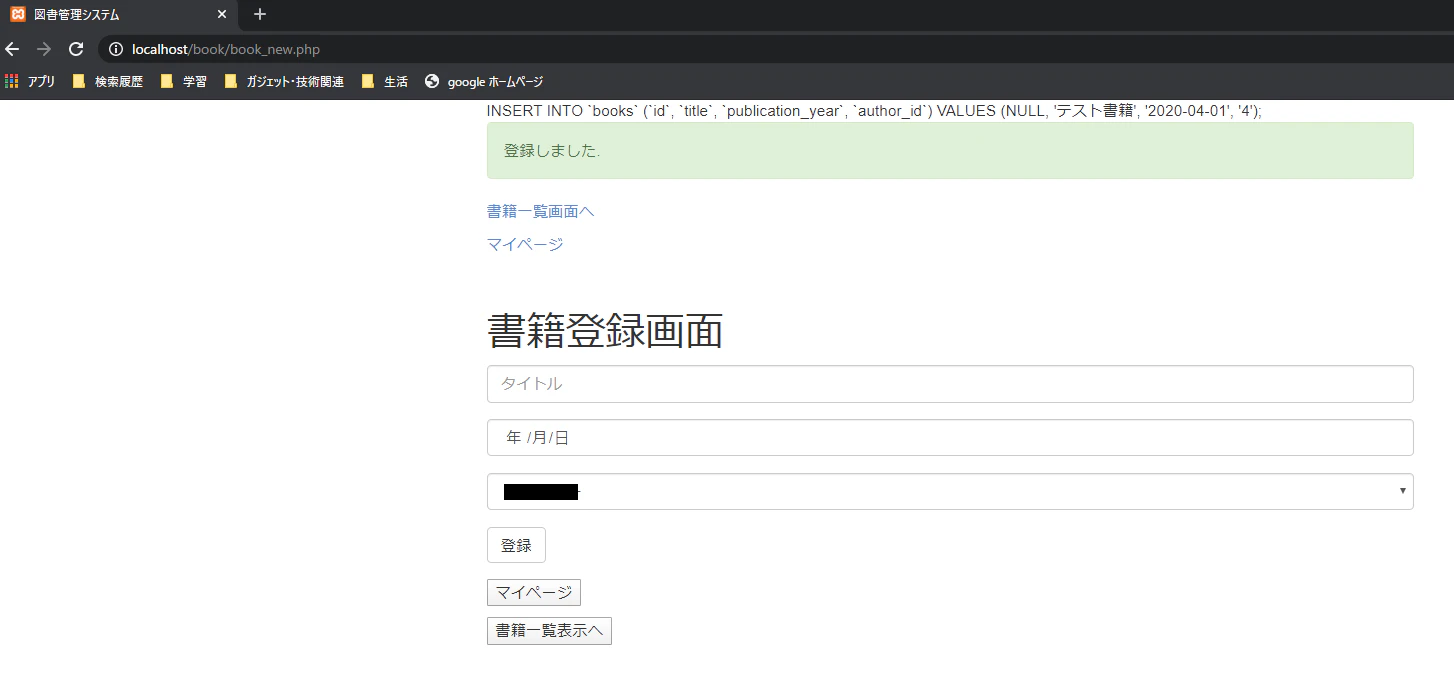Select the 図書管理システム browser tab

(x=119, y=15)
